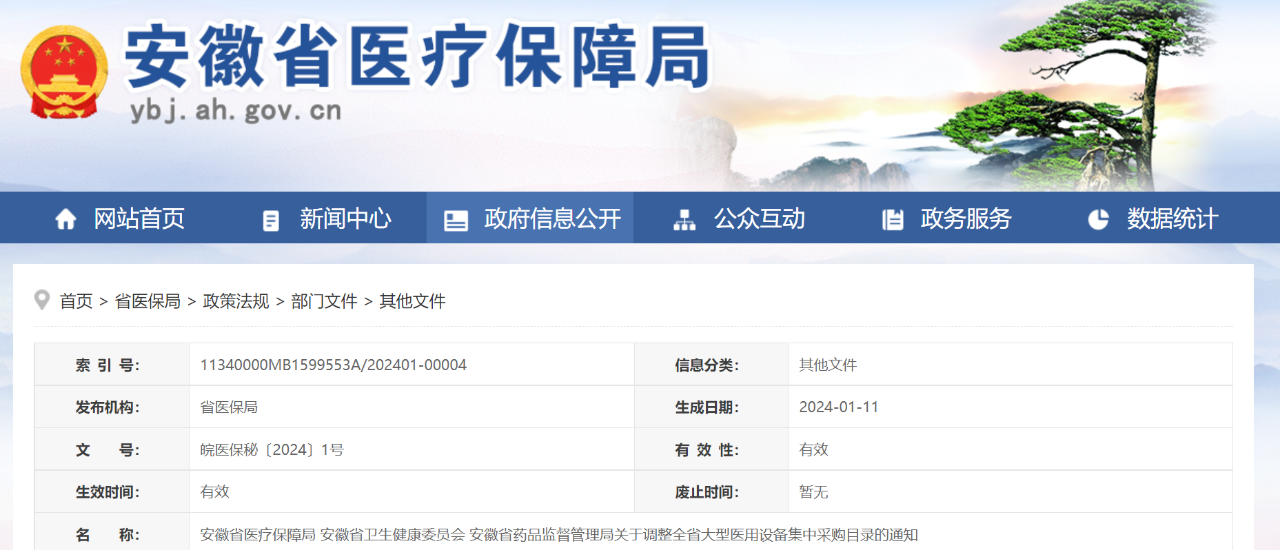Screen dimensions: 1280x550
Task: Click the 省医保局 breadcrumb link
Action: coord(147,301)
